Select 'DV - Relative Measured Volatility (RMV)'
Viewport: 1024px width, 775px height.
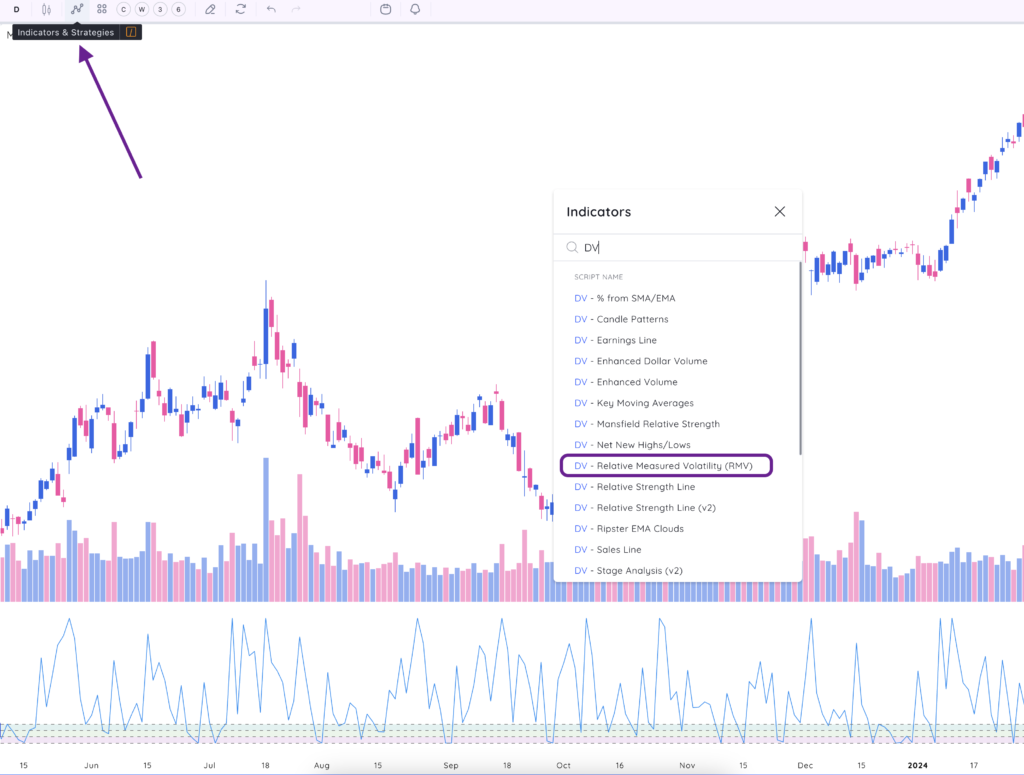(x=666, y=465)
